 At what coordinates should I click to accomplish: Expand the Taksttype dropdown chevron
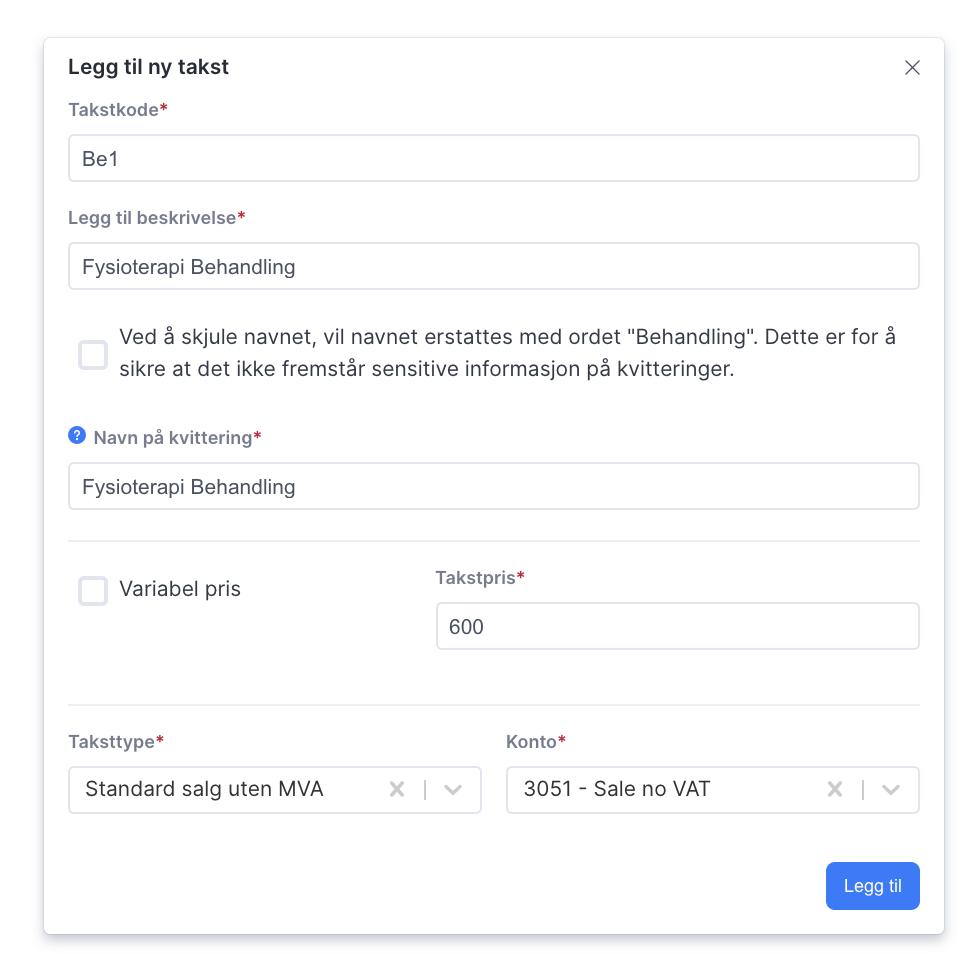(453, 790)
